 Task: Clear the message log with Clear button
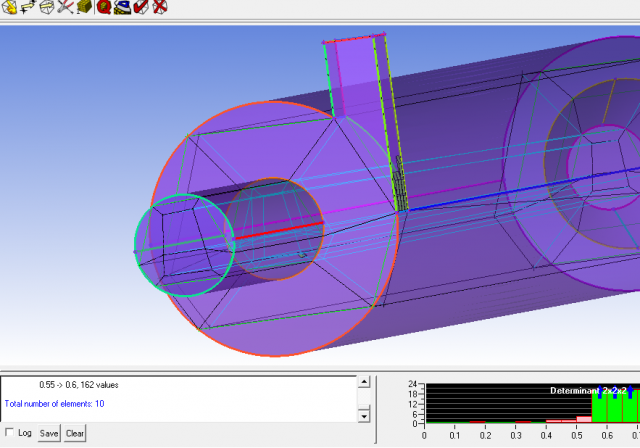pos(75,433)
